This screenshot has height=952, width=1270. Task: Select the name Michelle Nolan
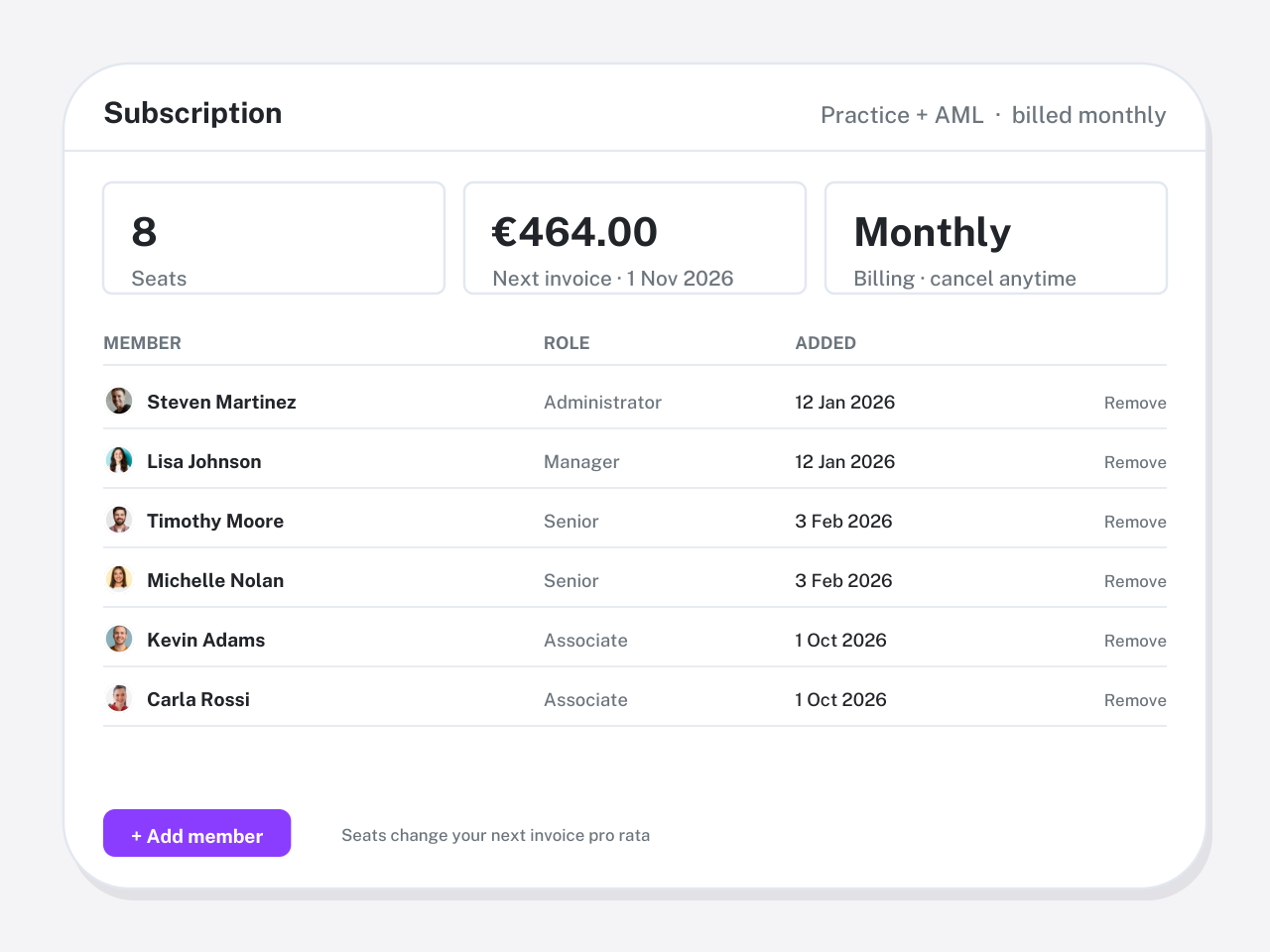[x=215, y=580]
